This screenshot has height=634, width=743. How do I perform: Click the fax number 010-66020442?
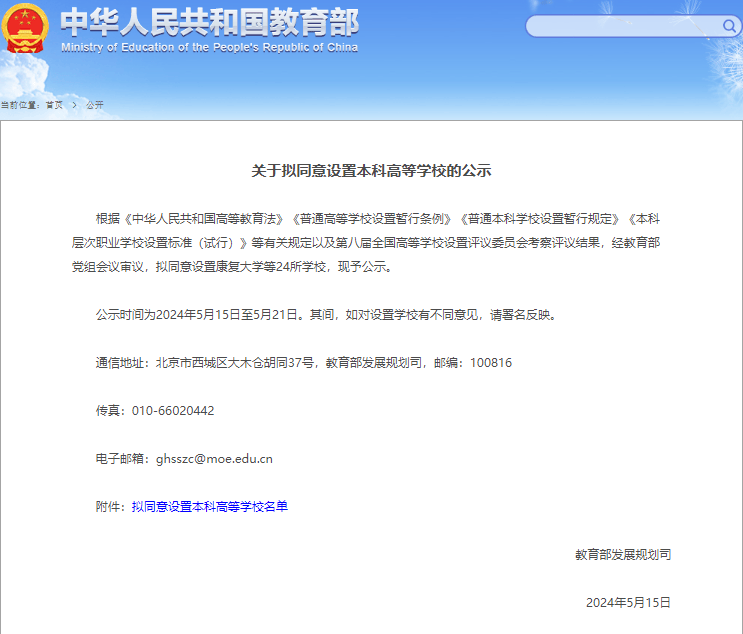pyautogui.click(x=173, y=410)
